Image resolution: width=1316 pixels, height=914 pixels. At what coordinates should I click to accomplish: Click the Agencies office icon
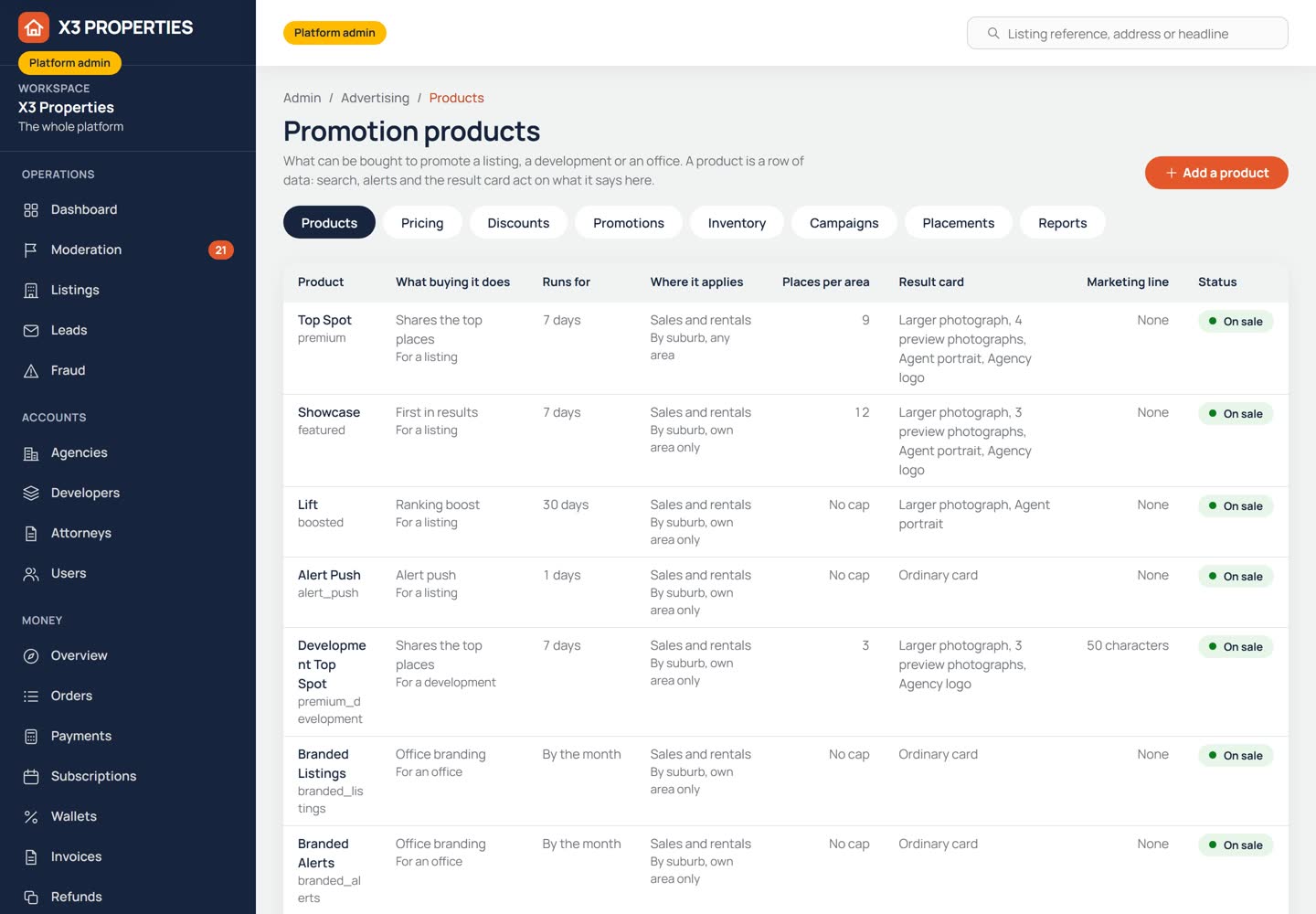pos(31,453)
